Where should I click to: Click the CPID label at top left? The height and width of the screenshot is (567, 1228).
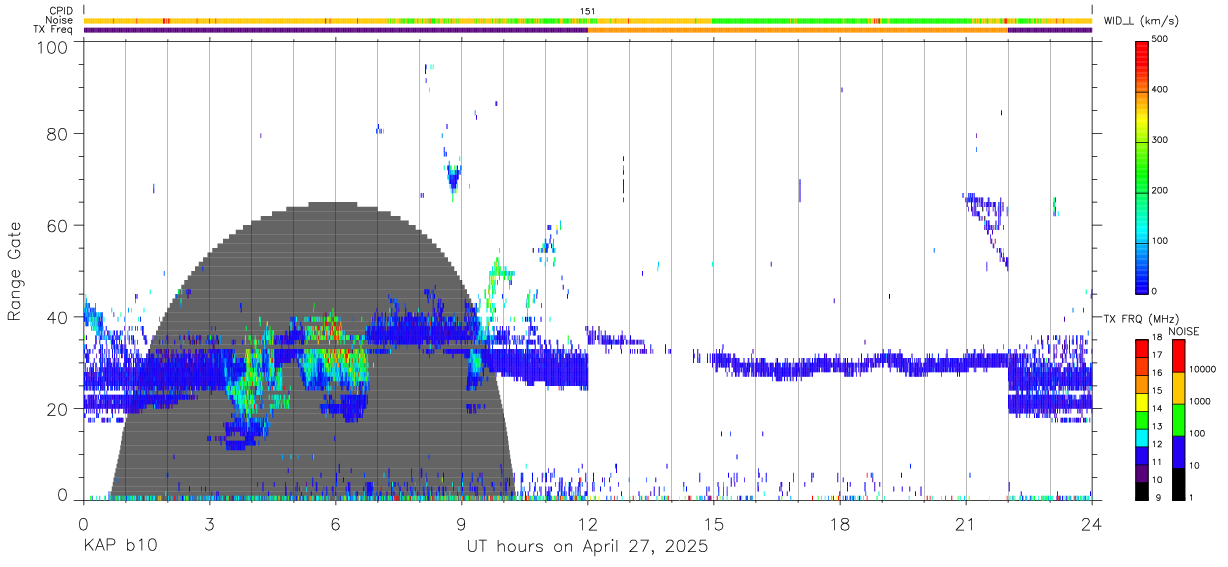point(61,11)
